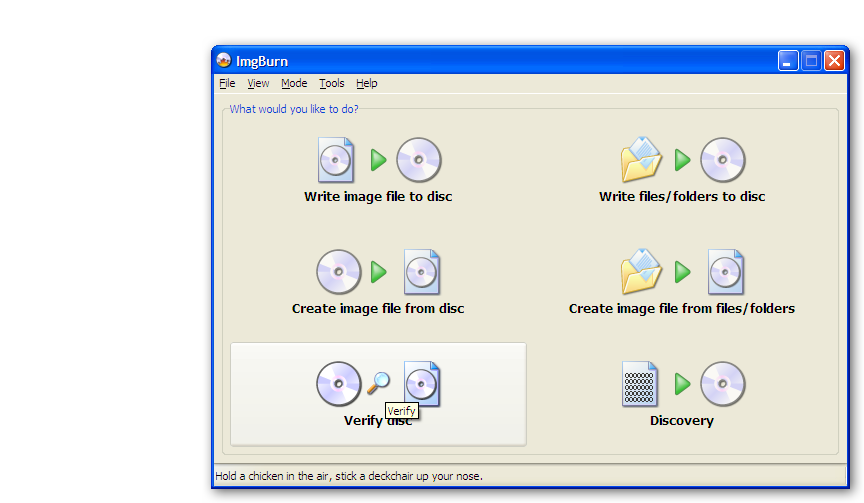Open the Mode menu
Image resolution: width=864 pixels, height=503 pixels.
(x=294, y=83)
